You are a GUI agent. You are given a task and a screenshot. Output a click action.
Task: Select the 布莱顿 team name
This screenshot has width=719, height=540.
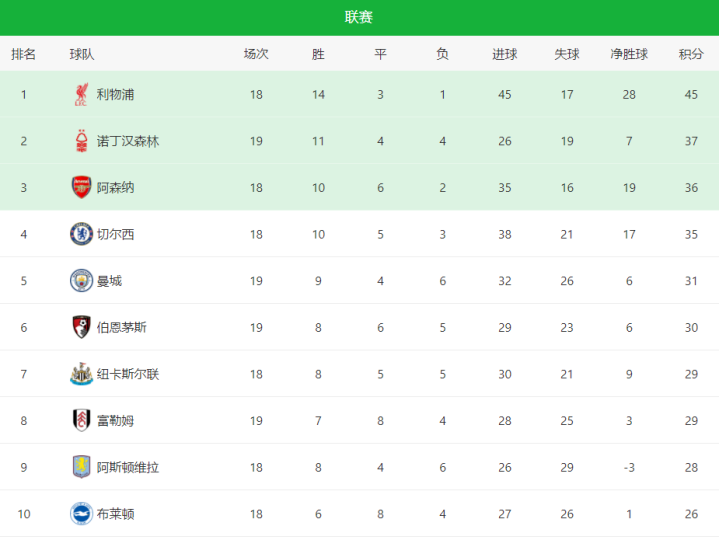[x=115, y=514]
